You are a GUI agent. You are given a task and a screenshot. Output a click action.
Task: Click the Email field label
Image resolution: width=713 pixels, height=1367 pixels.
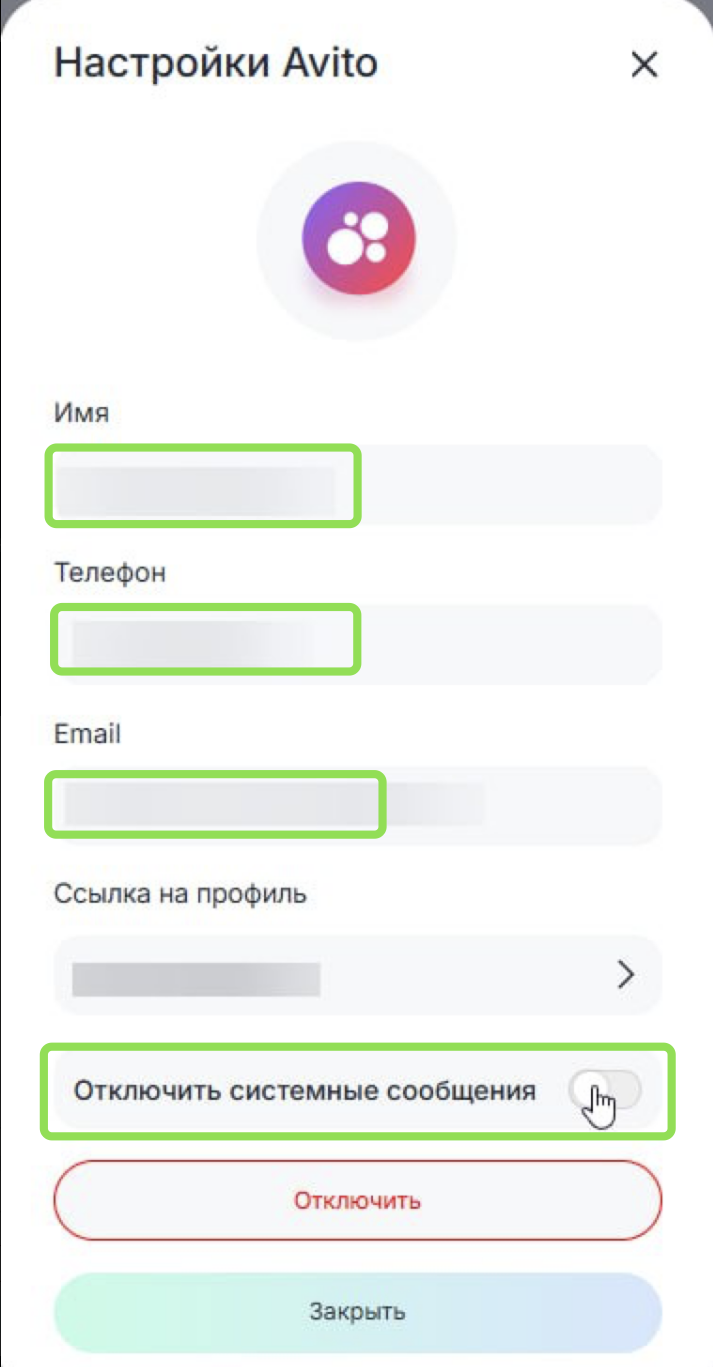pos(87,734)
